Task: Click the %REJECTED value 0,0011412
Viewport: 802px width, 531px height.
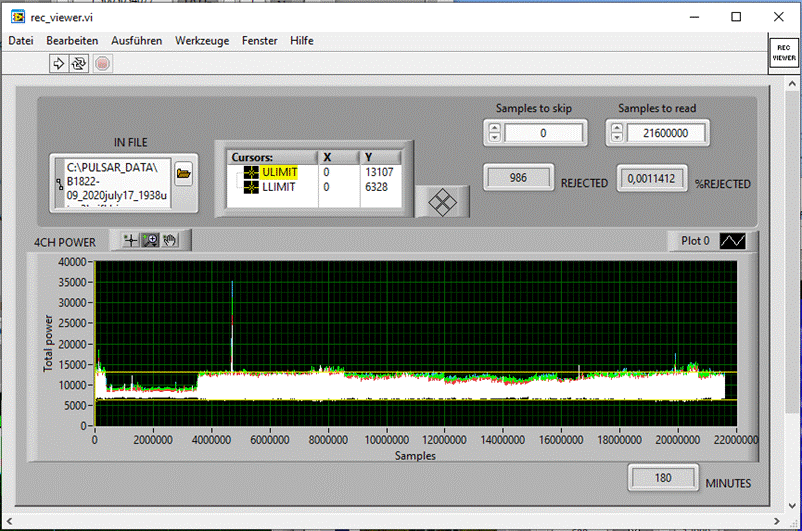Action: 651,179
